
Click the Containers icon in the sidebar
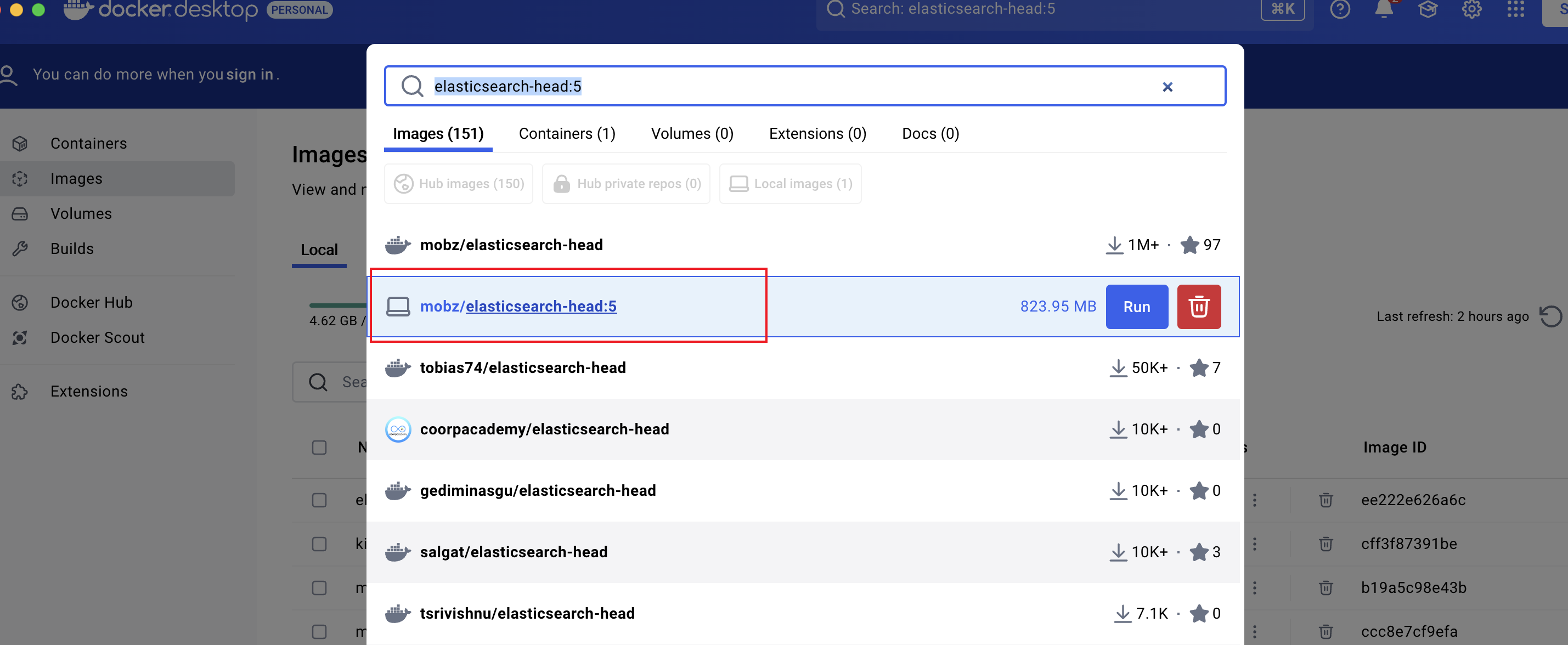[20, 144]
